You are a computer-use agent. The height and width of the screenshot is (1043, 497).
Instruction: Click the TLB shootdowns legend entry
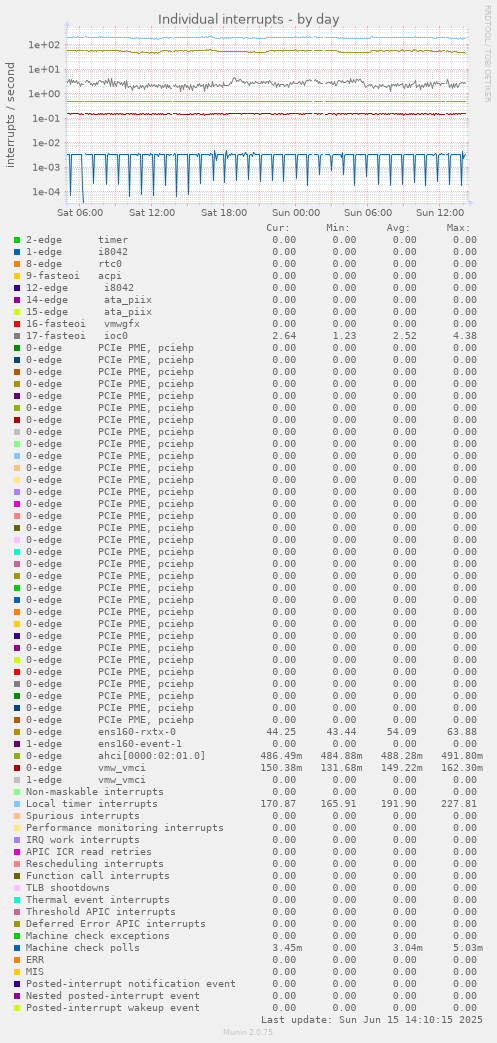coord(68,887)
